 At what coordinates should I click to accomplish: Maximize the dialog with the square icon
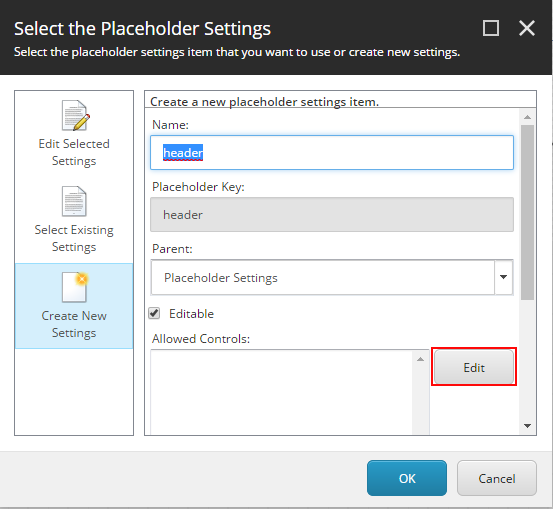491,28
